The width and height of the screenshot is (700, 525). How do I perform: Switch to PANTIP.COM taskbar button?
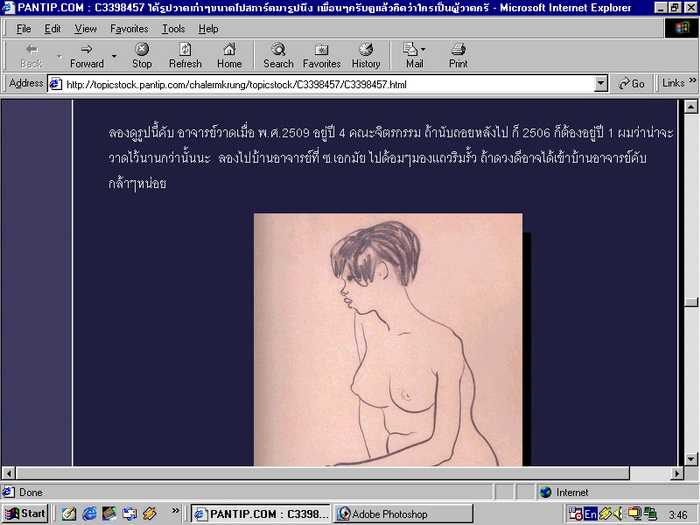262,514
